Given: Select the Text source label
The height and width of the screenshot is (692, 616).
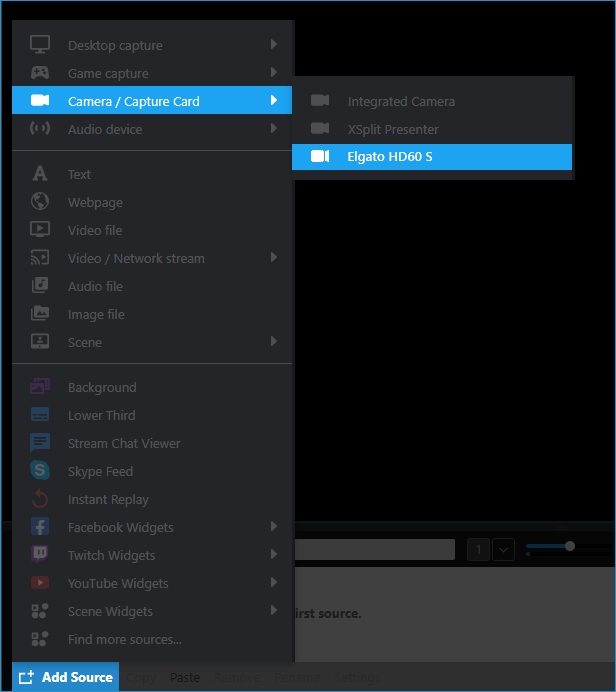Looking at the screenshot, I should (79, 174).
